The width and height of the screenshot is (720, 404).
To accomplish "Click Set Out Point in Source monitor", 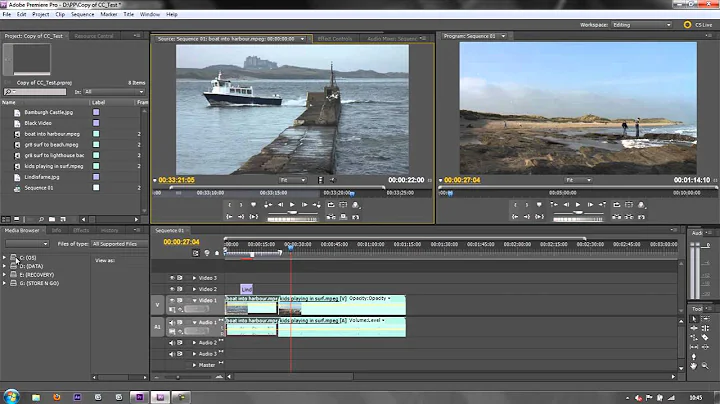I will point(241,205).
